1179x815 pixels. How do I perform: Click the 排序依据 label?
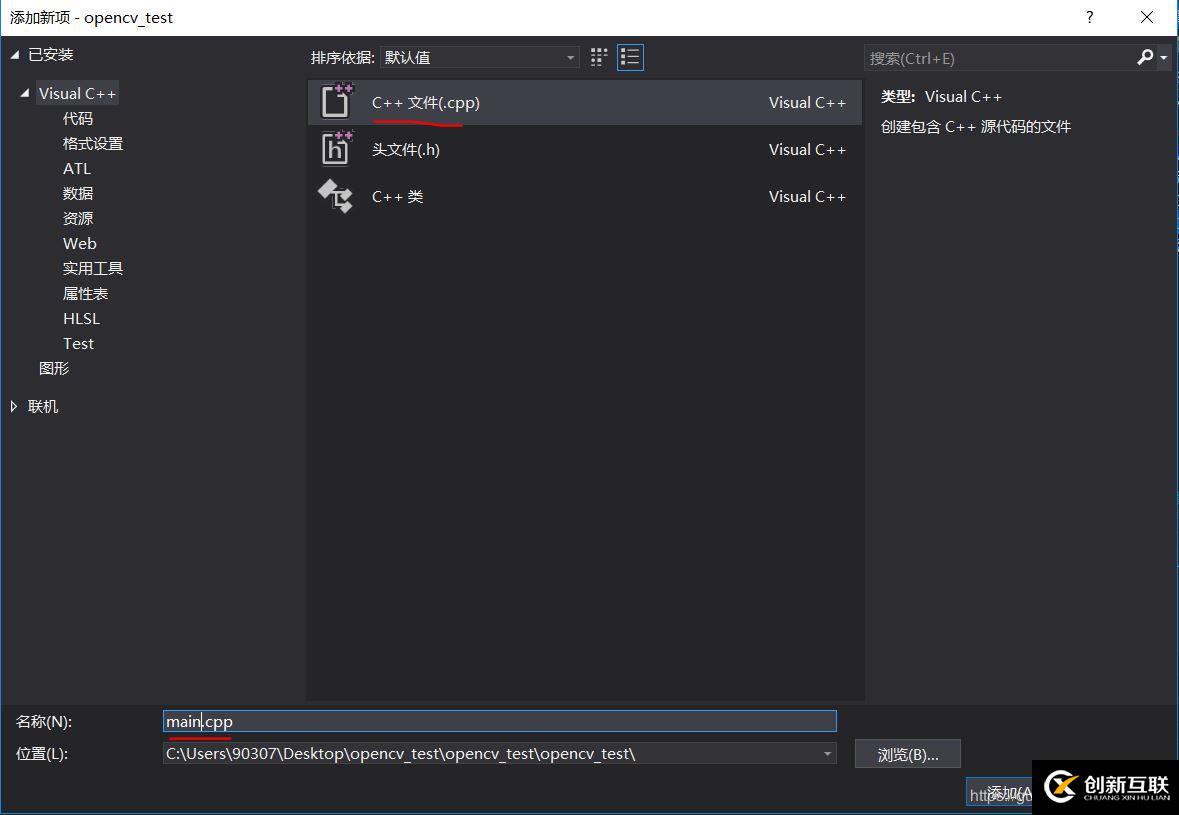[x=342, y=57]
